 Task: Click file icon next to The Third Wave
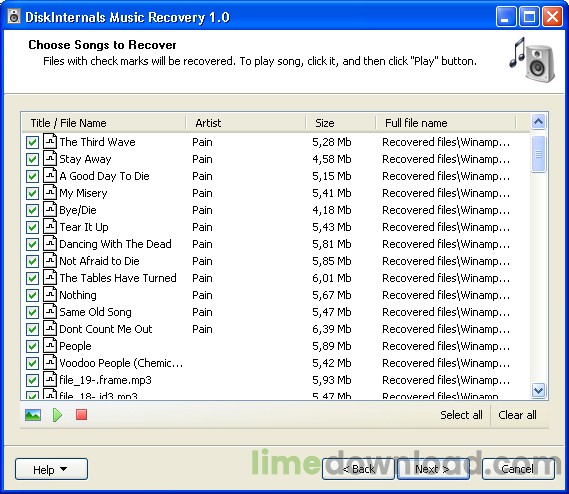pos(50,141)
